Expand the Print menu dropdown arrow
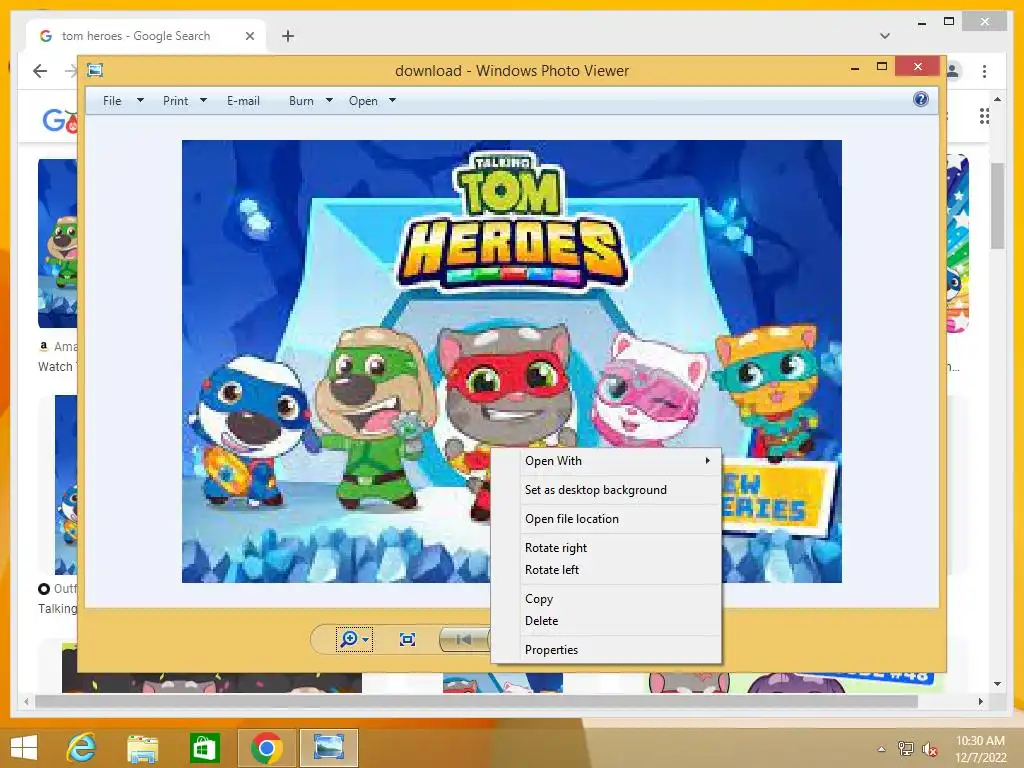Image resolution: width=1024 pixels, height=768 pixels. tap(203, 101)
